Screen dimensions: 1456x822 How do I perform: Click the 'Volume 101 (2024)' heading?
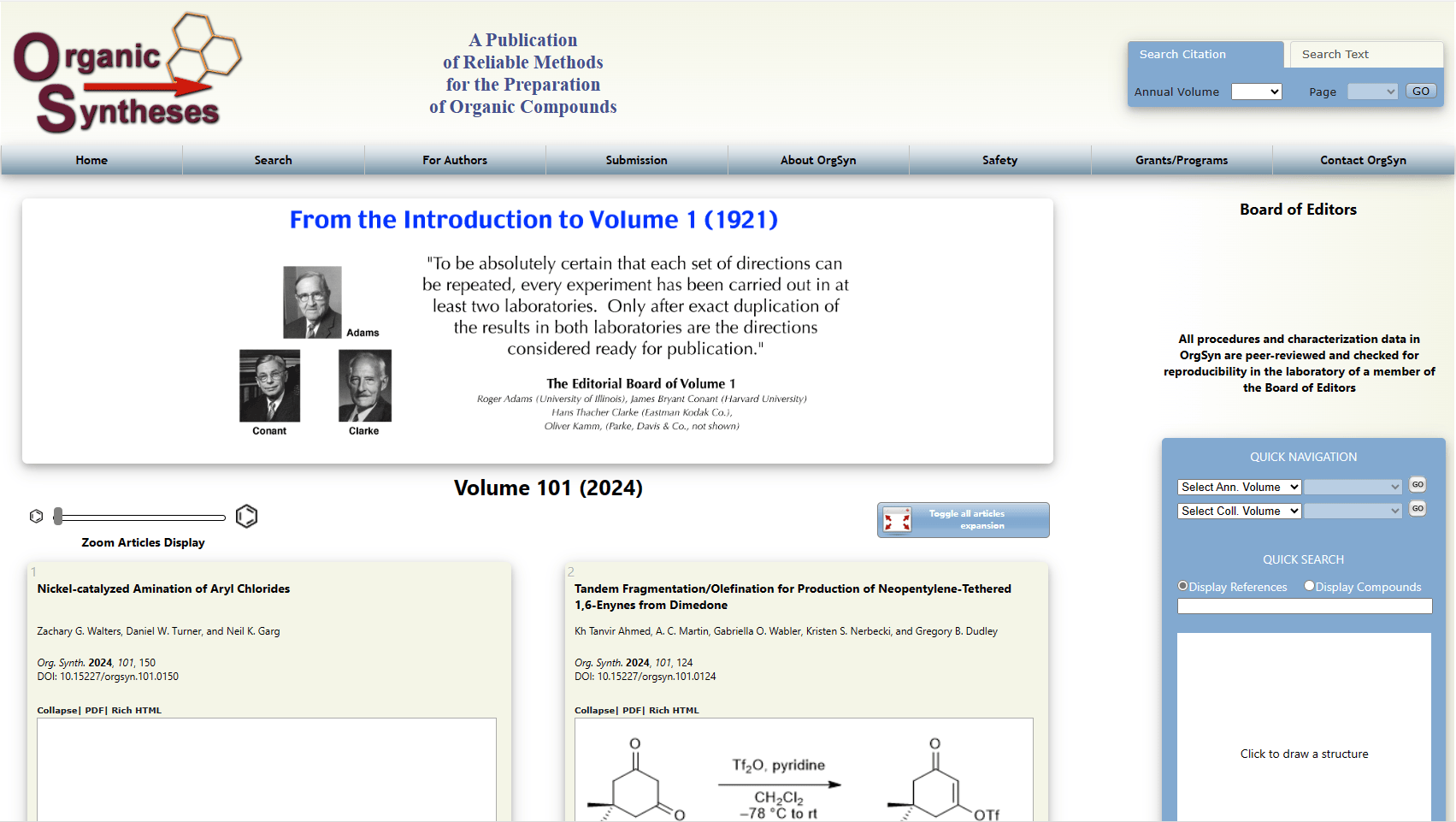[548, 488]
